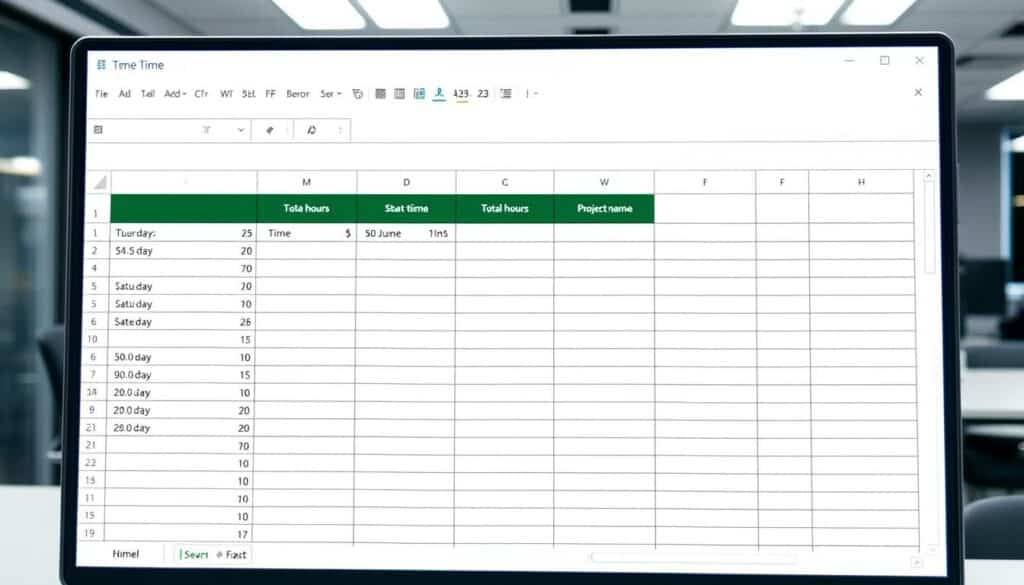This screenshot has width=1024, height=585.
Task: Select column header W
Action: click(604, 182)
